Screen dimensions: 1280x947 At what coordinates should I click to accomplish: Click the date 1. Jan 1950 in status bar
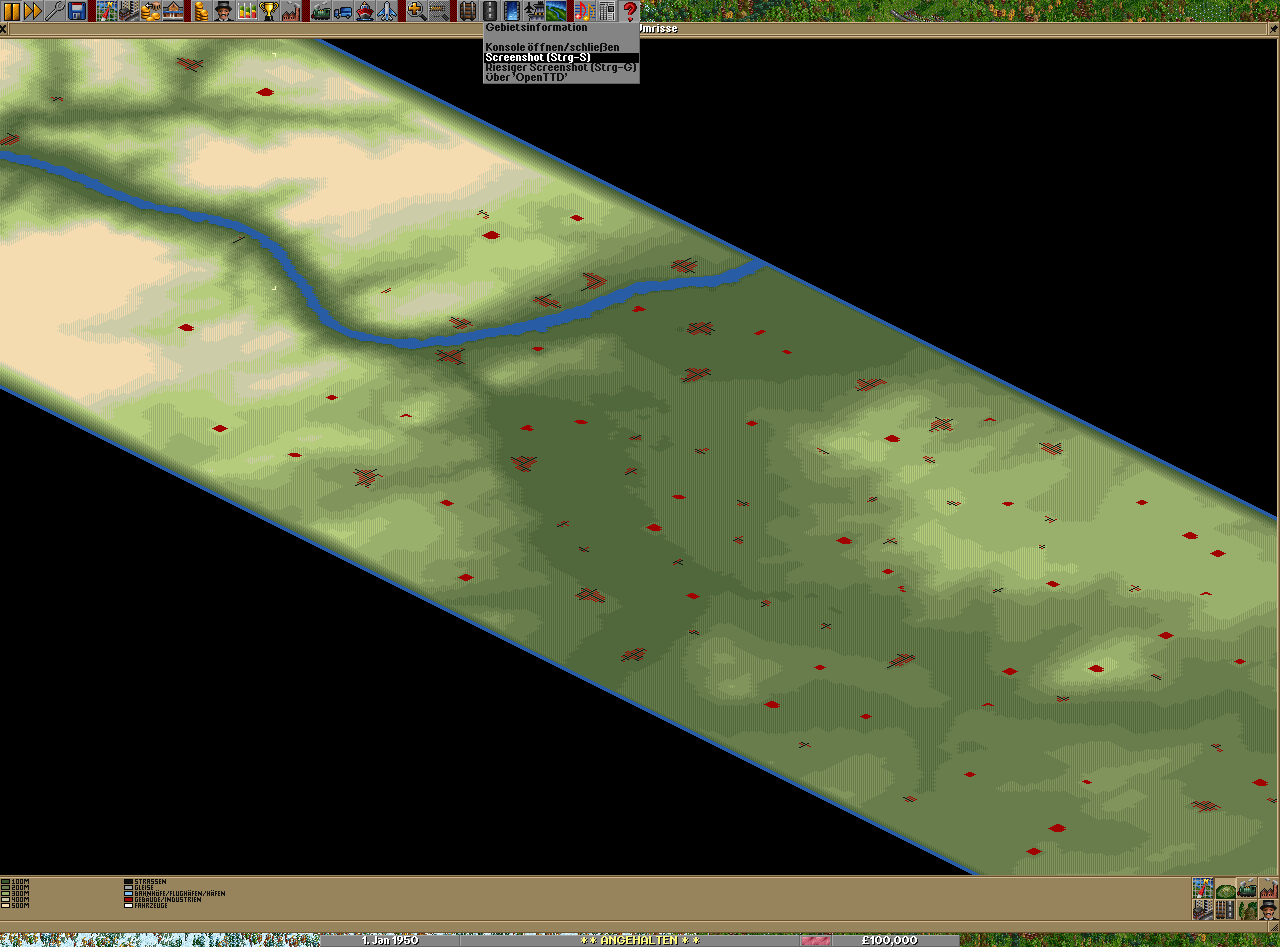(x=390, y=940)
